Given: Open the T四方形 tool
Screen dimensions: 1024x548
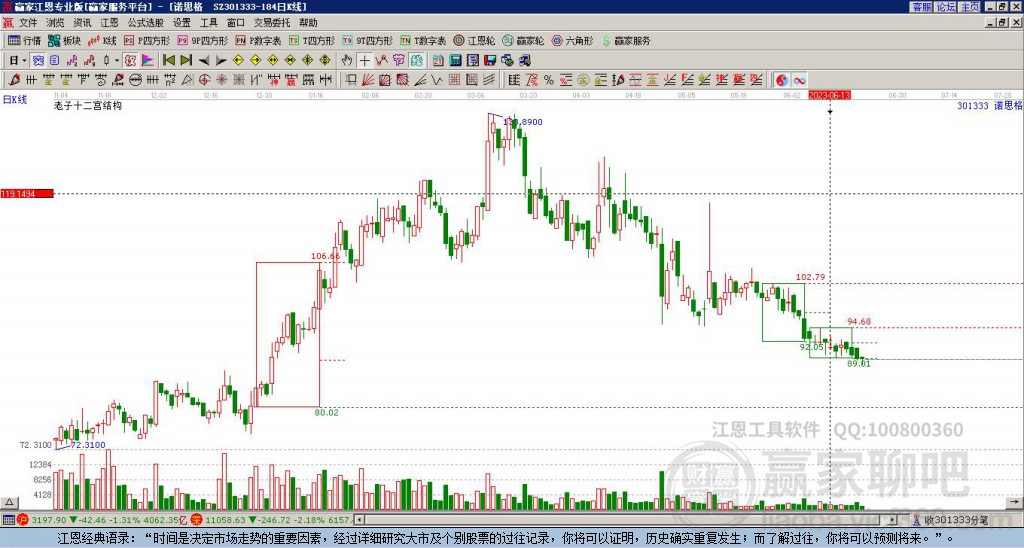Looking at the screenshot, I should (312, 40).
